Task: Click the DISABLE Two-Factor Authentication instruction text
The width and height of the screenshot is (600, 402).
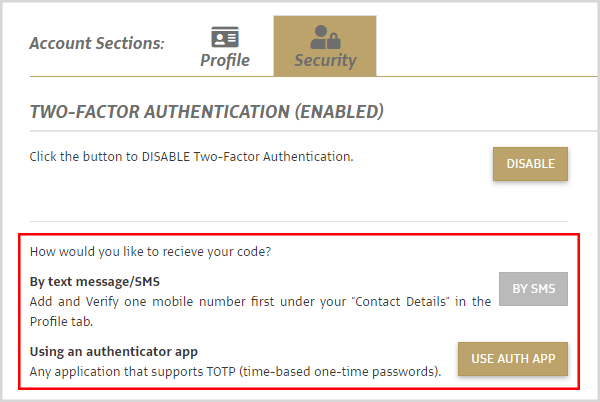Action: point(191,157)
